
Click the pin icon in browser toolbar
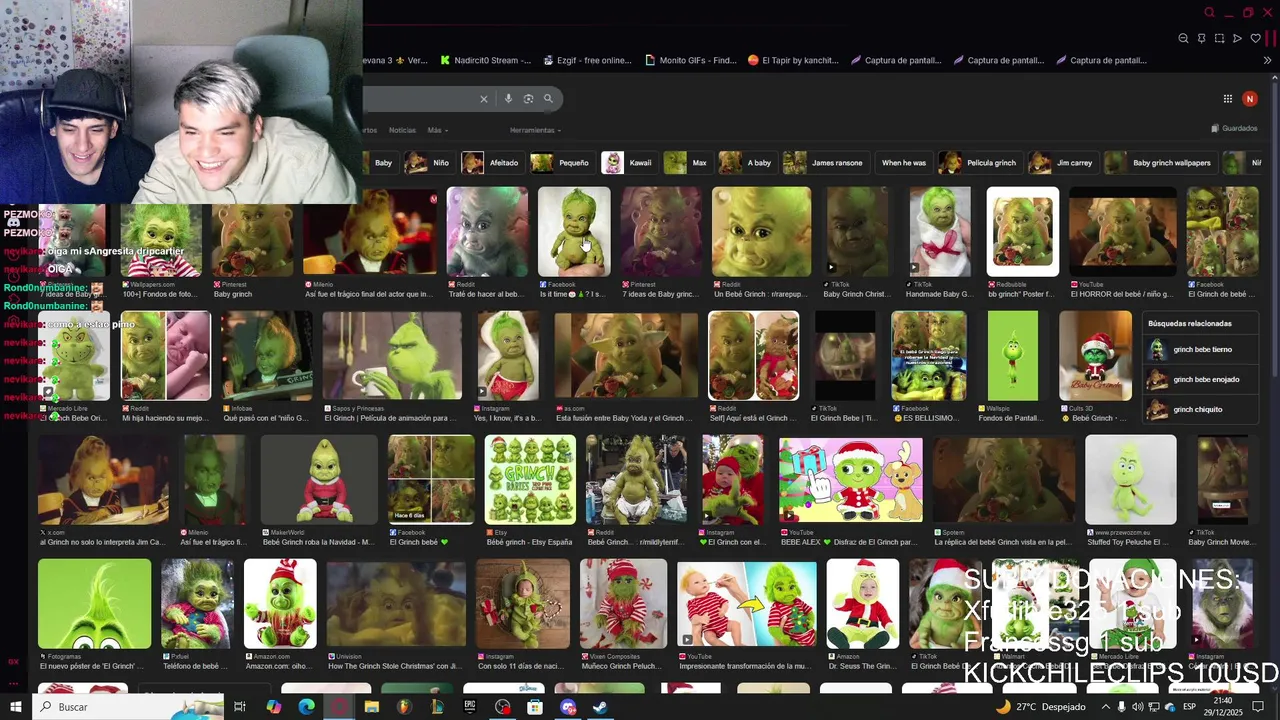[1201, 38]
